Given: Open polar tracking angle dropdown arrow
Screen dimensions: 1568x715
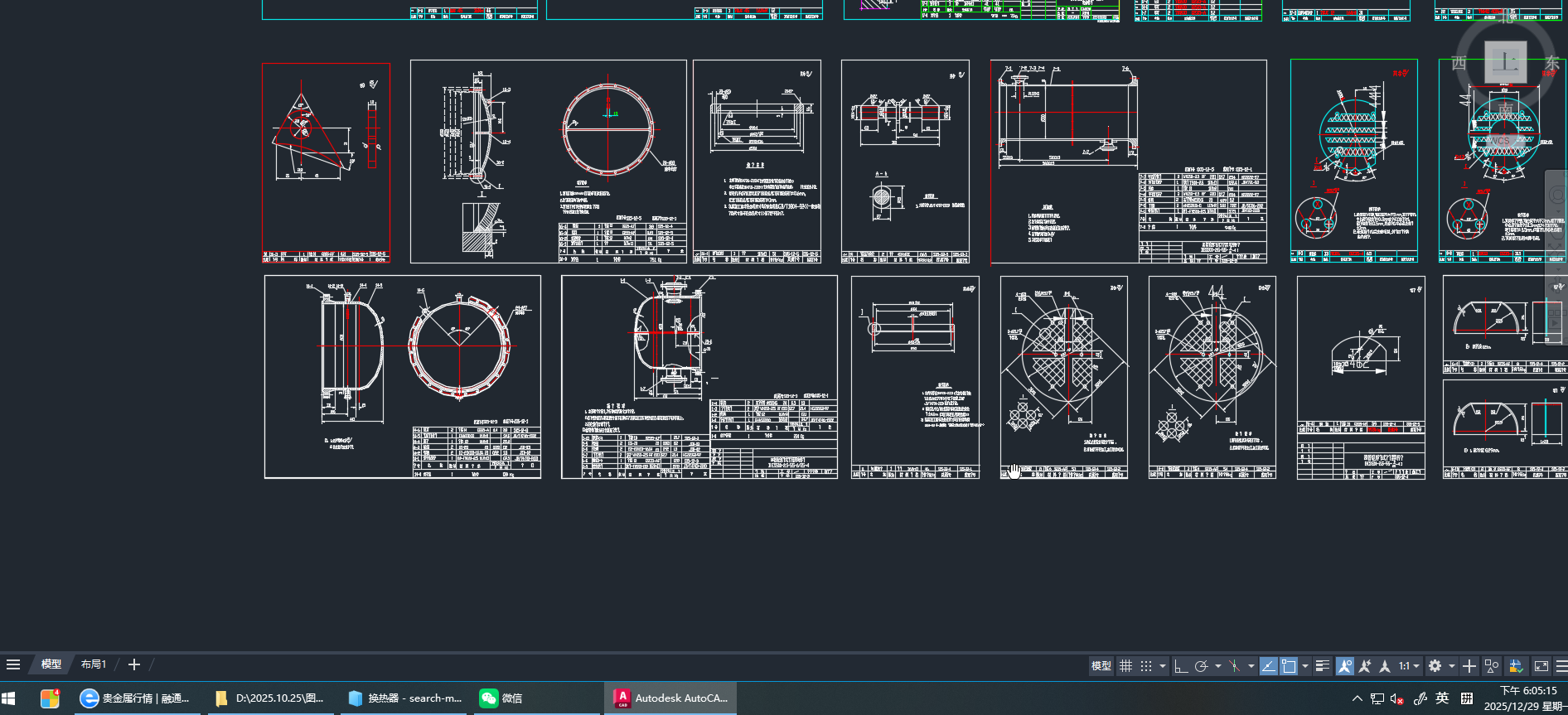Looking at the screenshot, I should [1217, 666].
